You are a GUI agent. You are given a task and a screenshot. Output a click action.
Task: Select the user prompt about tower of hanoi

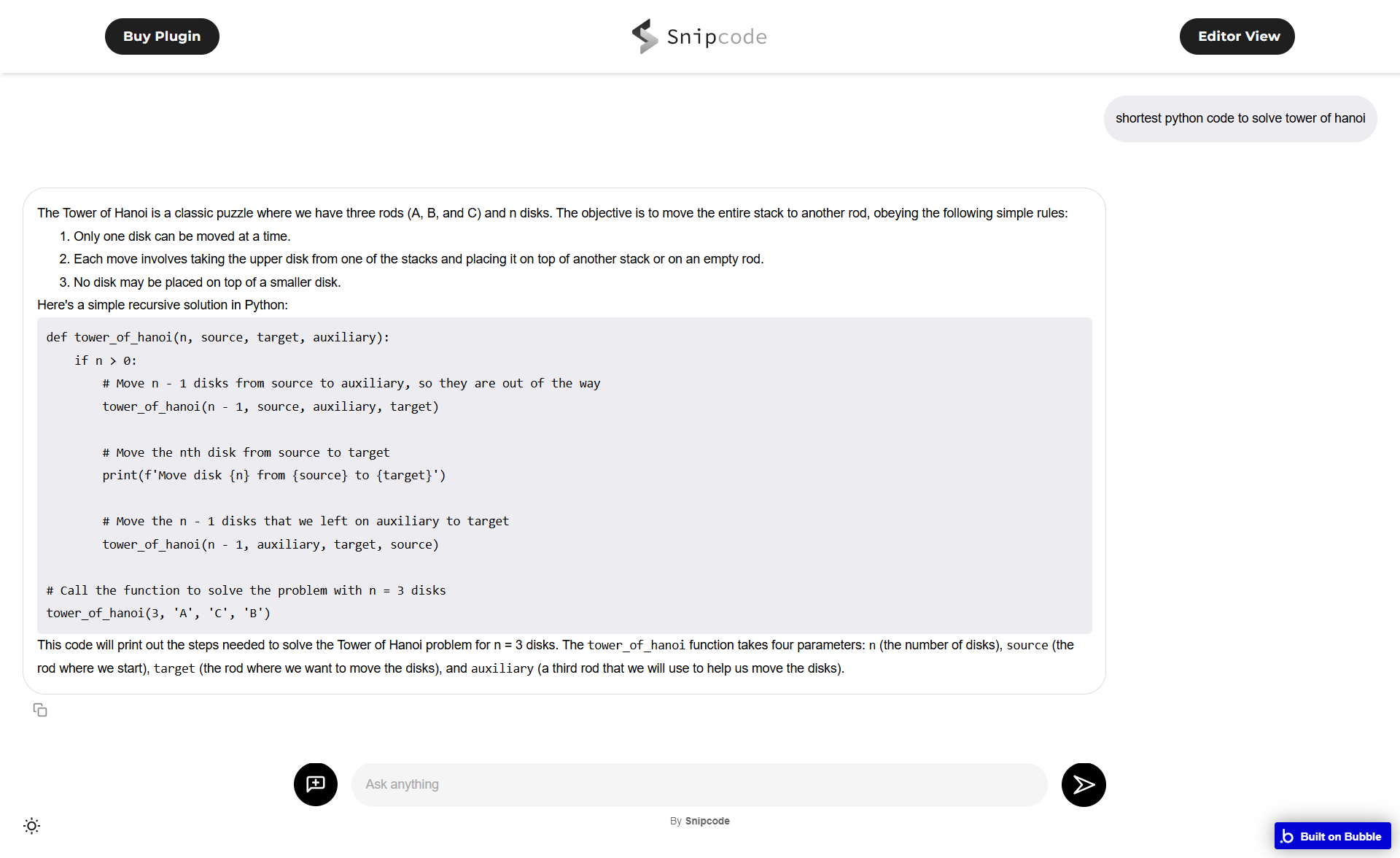[1240, 118]
